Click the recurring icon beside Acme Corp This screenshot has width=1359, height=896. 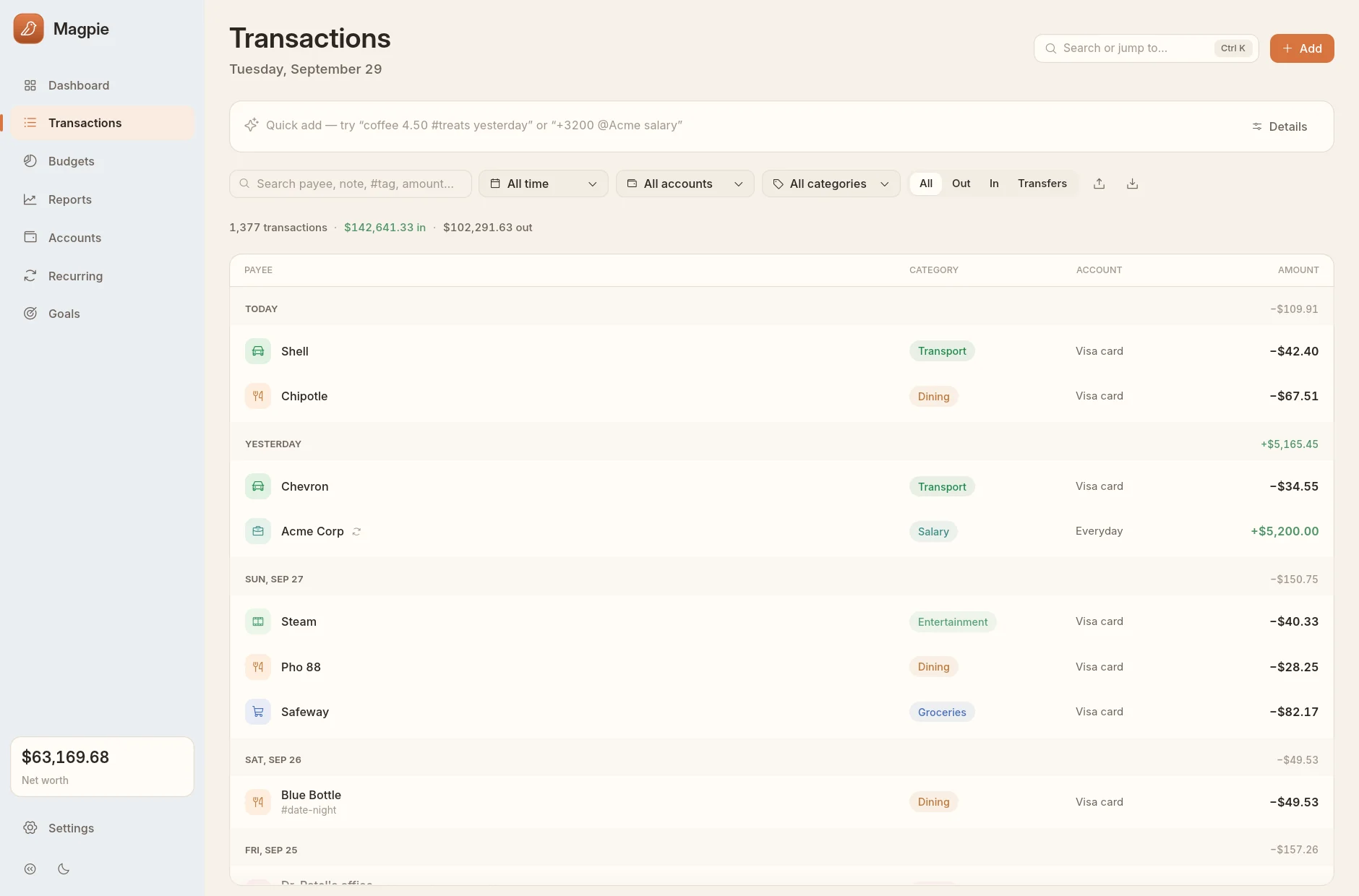(x=356, y=531)
